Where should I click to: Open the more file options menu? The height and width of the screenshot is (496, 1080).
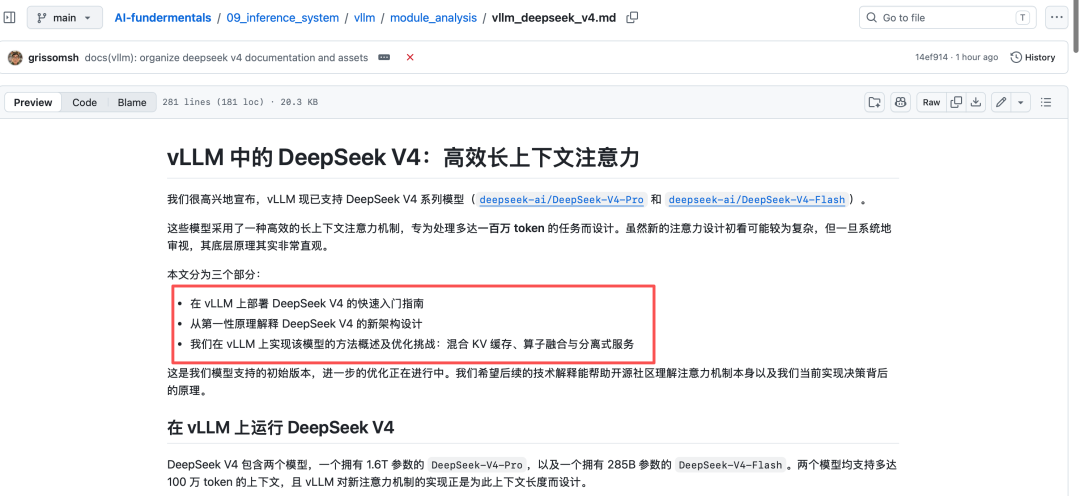click(1057, 17)
